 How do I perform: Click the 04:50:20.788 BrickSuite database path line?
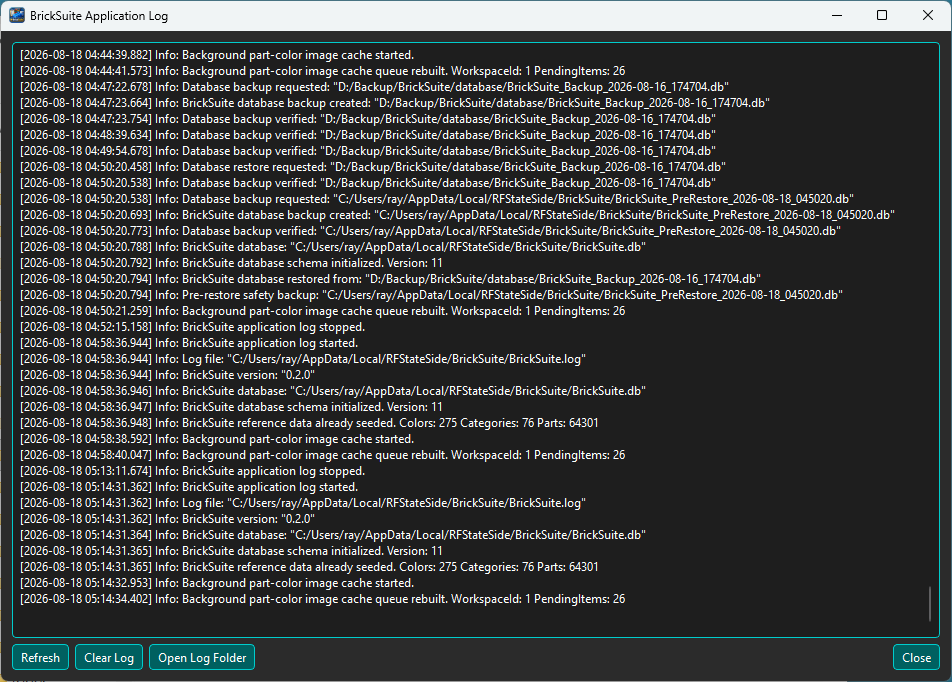point(333,247)
